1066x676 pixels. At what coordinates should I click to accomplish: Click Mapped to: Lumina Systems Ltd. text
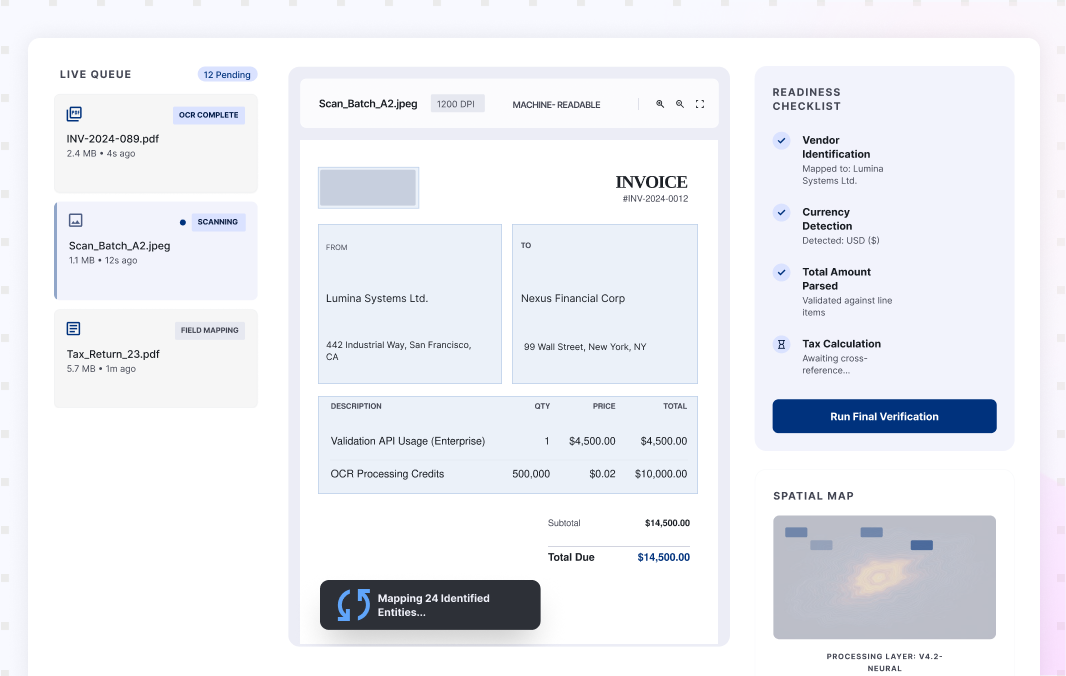(x=842, y=175)
